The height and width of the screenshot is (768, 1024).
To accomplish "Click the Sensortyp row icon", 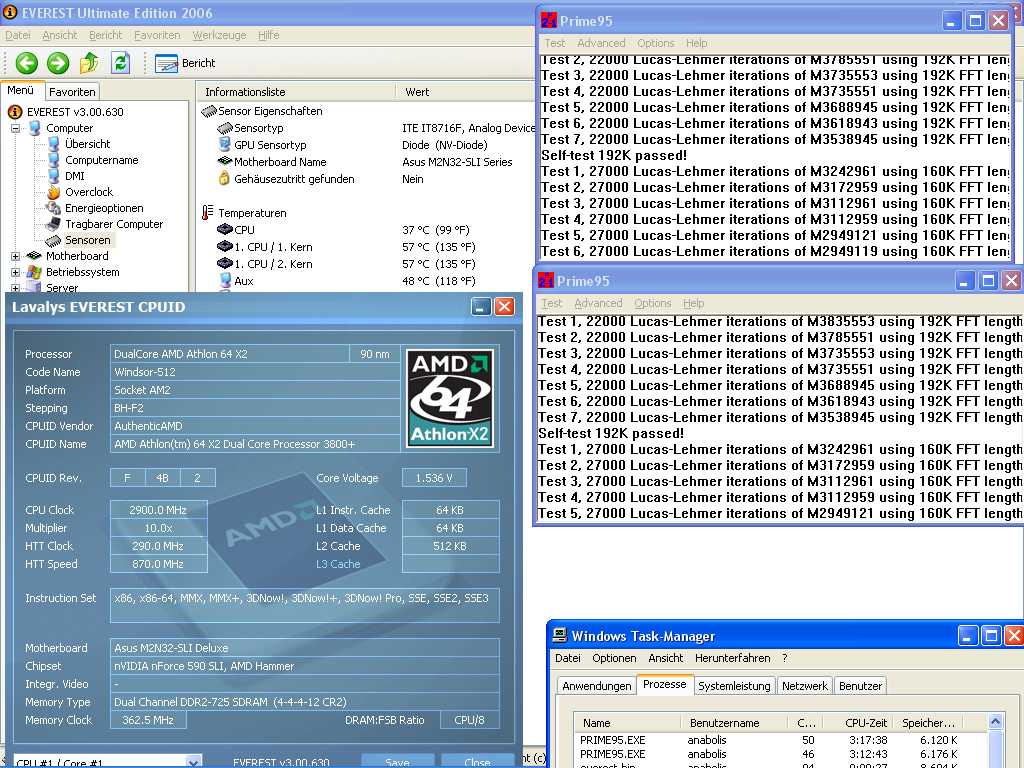I will [x=225, y=128].
